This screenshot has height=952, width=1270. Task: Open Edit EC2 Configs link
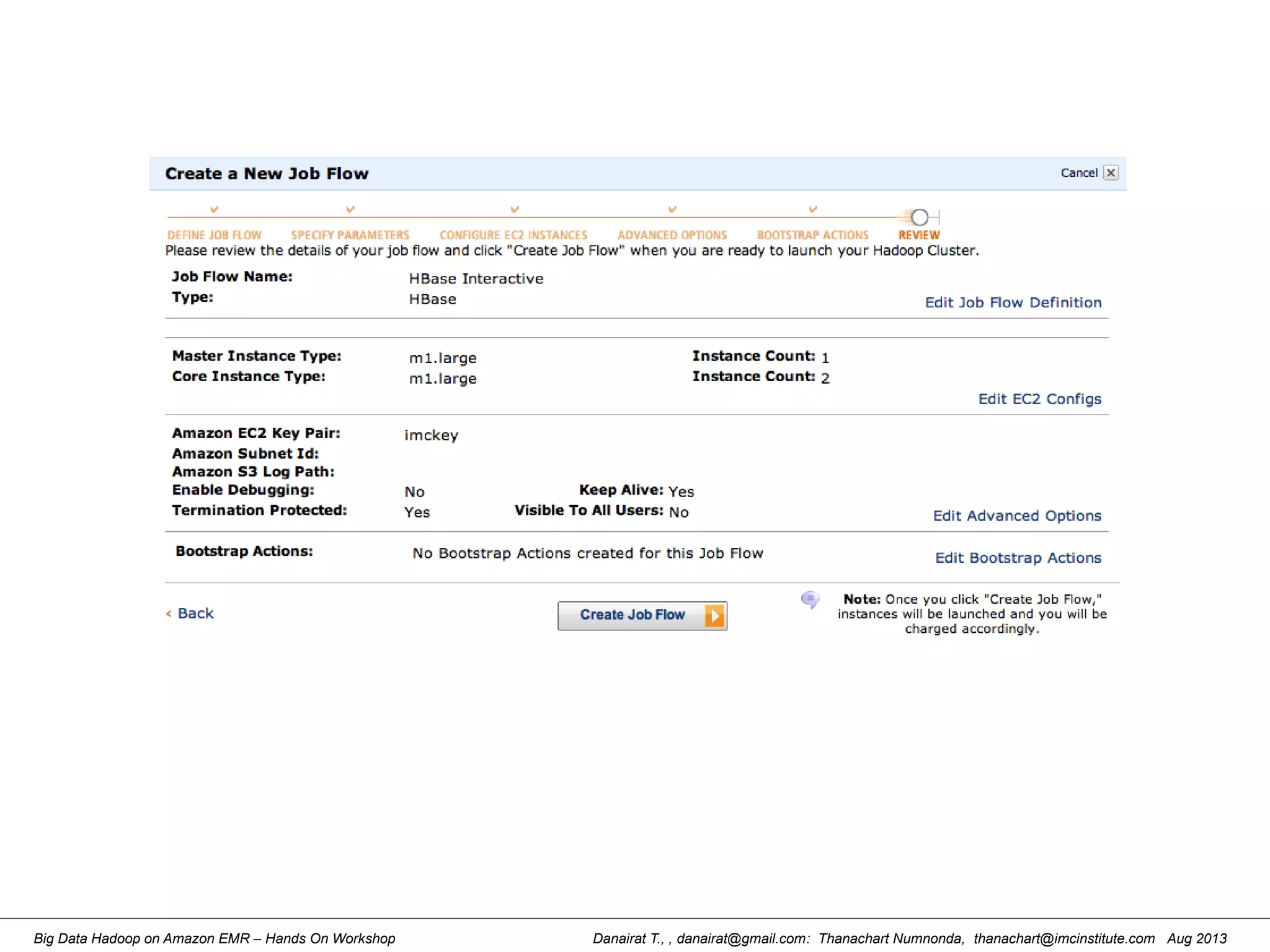pos(1040,399)
